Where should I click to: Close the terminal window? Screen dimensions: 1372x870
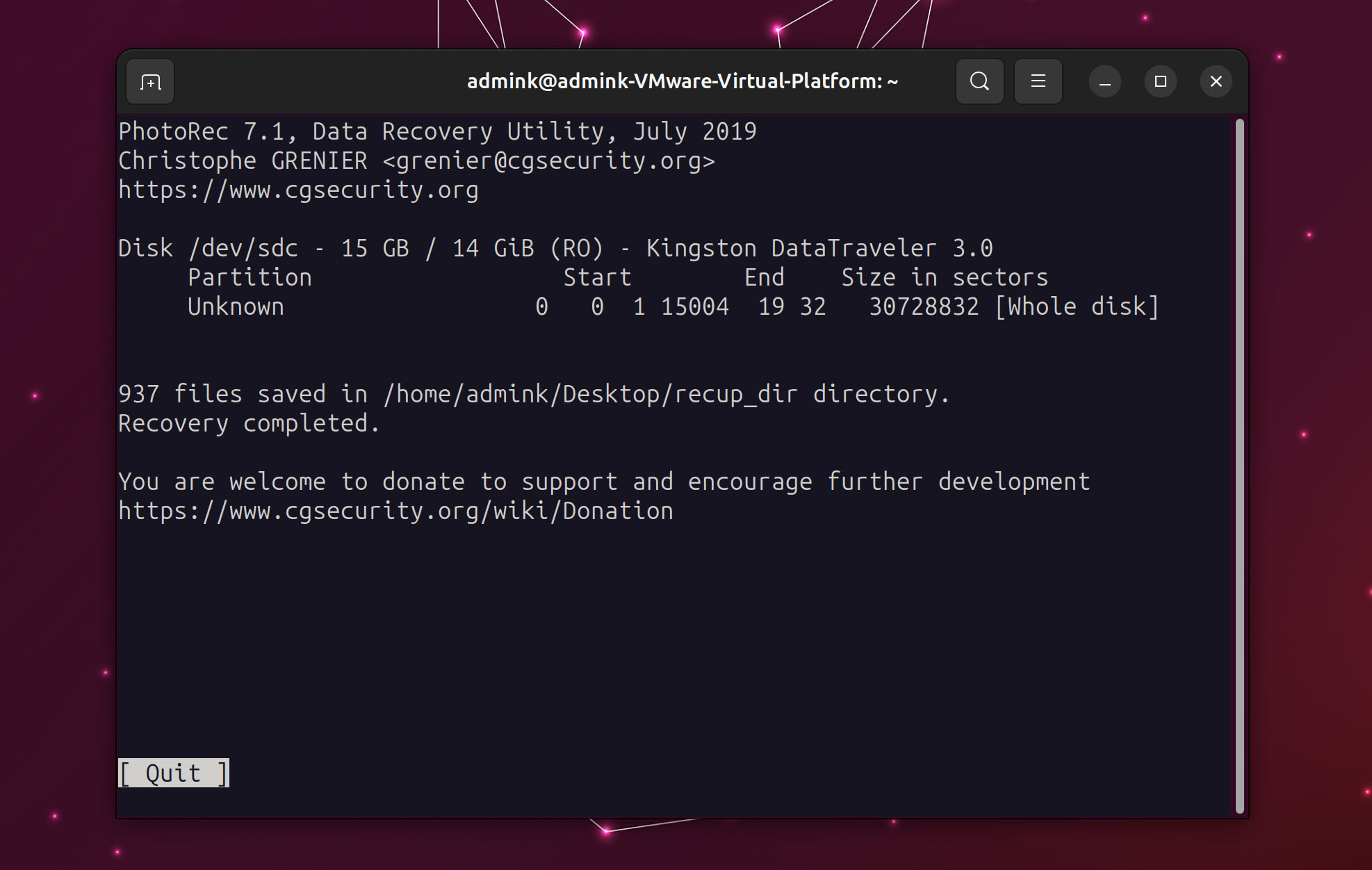click(1216, 82)
